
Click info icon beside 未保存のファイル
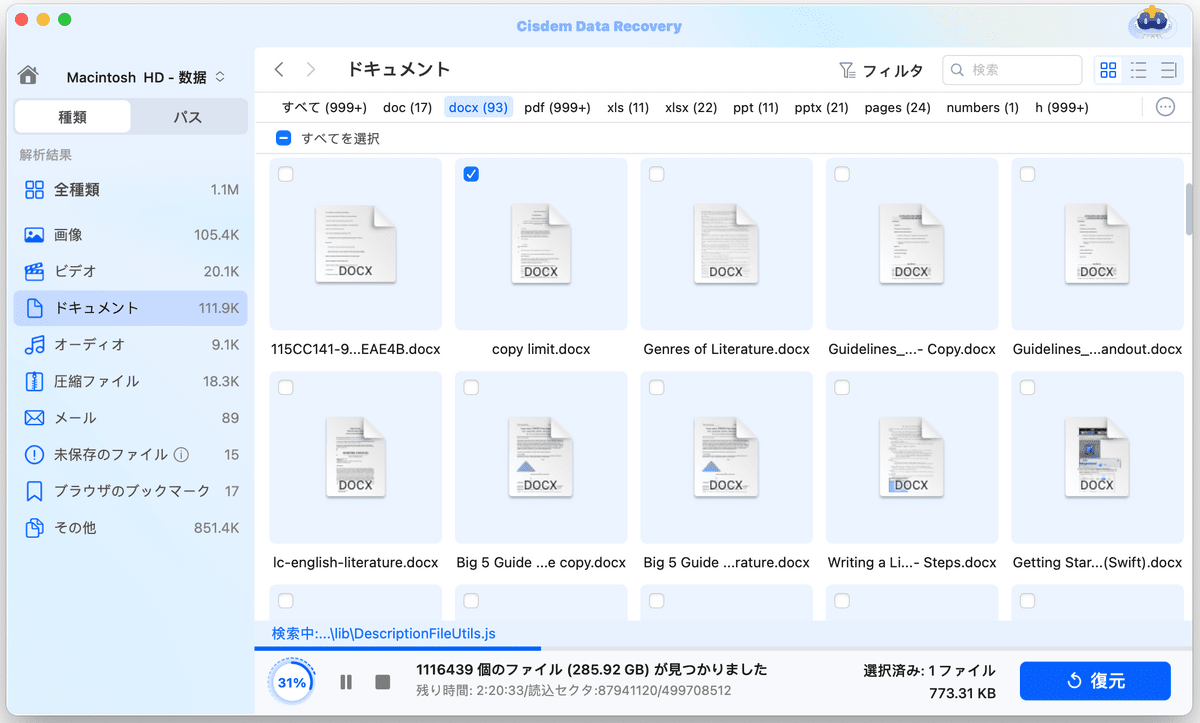click(x=181, y=455)
